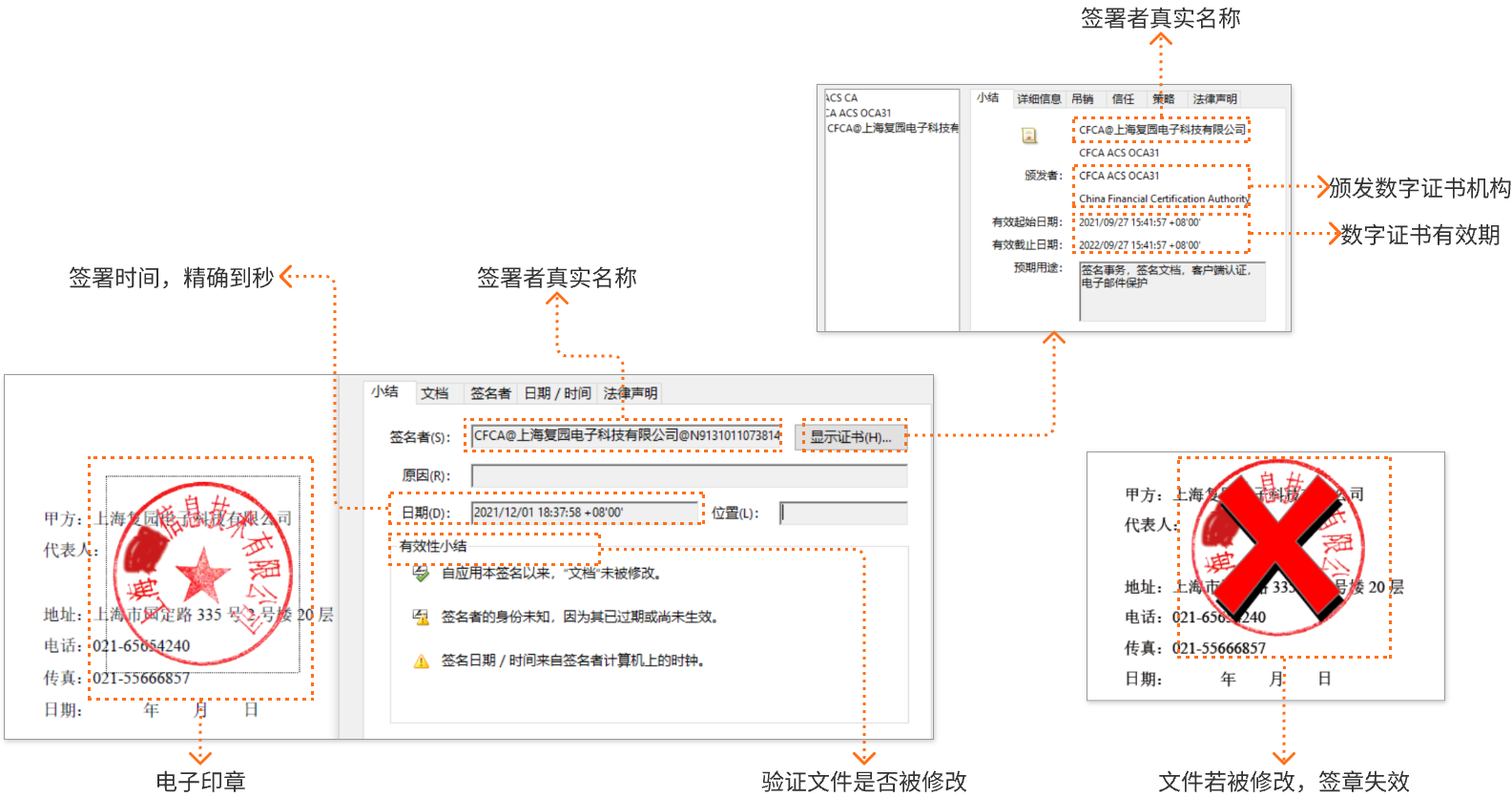
Task: Open the 策略 tab in certificate viewer
Action: click(x=1164, y=99)
